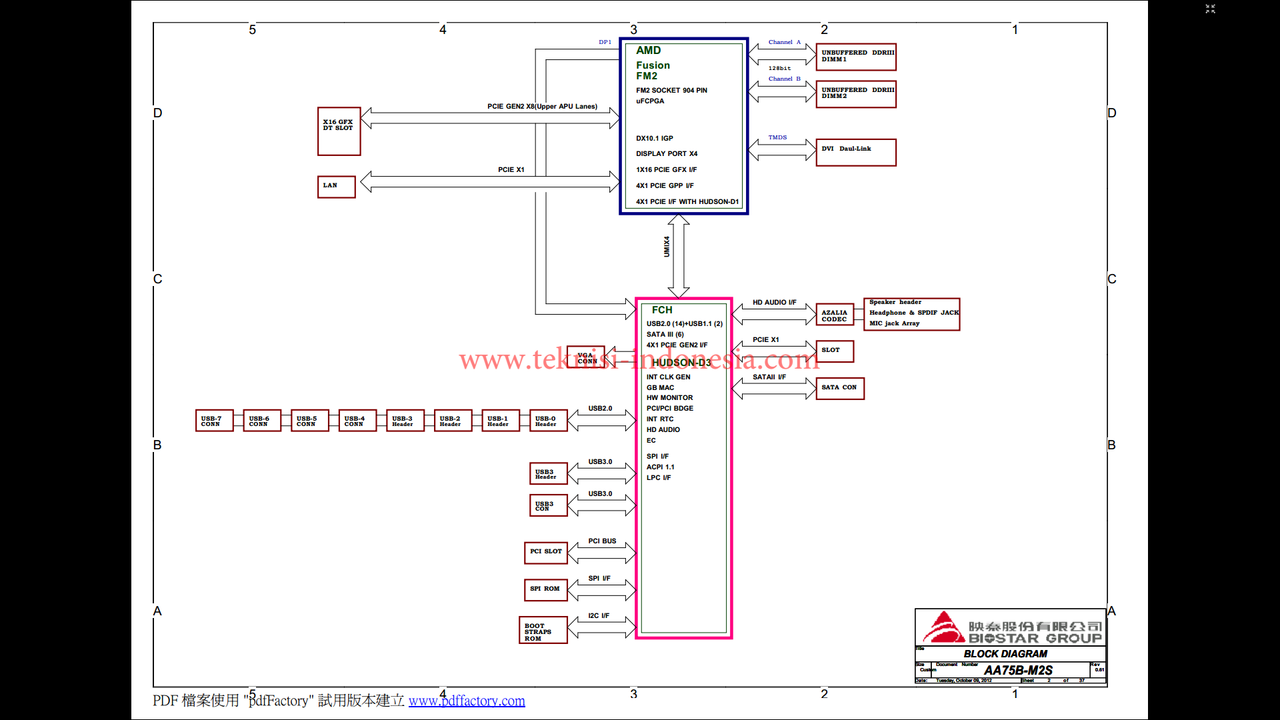Image resolution: width=1280 pixels, height=720 pixels.
Task: Select the SATA CON block
Action: [840, 388]
